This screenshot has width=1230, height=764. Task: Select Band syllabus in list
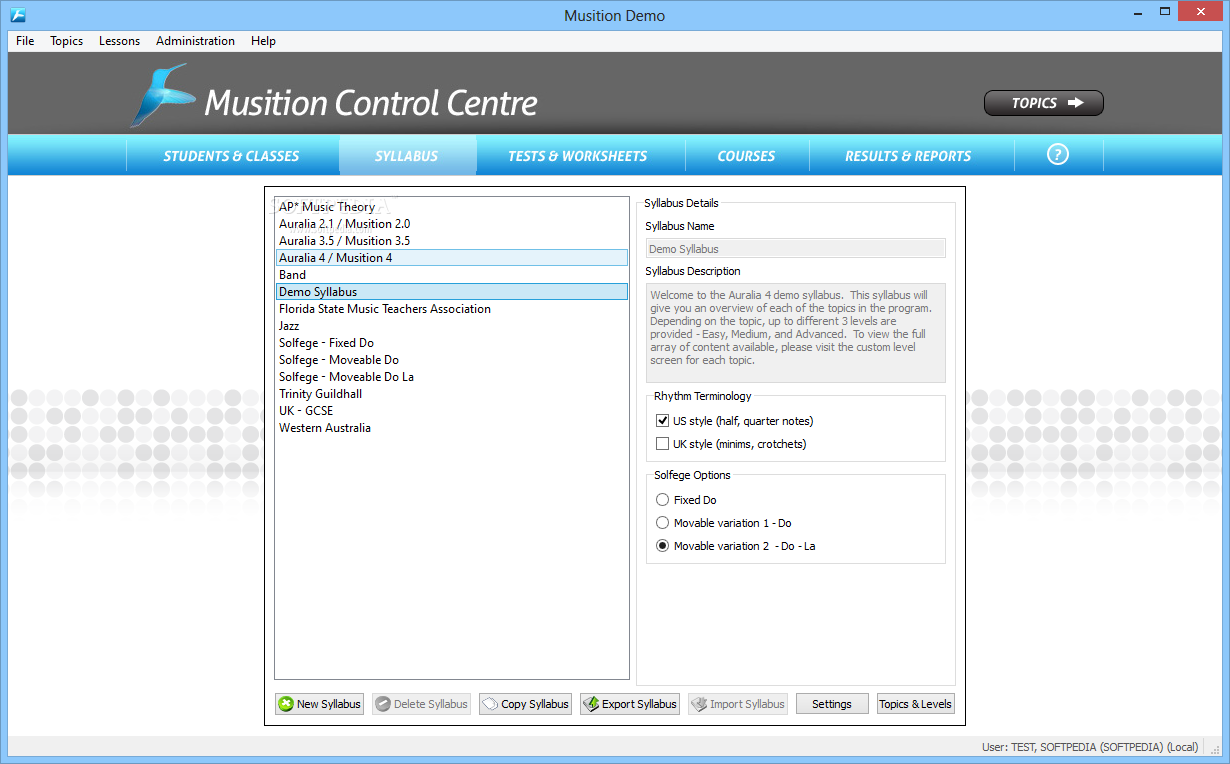click(x=452, y=275)
